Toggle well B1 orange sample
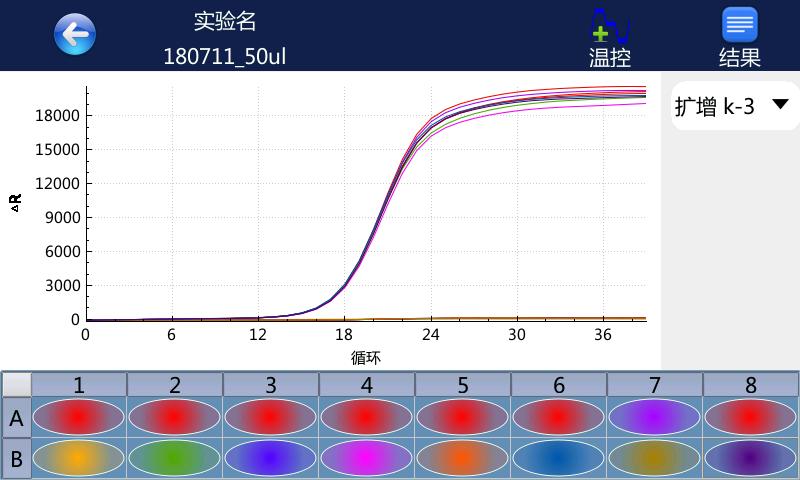The height and width of the screenshot is (480, 800). 79,458
